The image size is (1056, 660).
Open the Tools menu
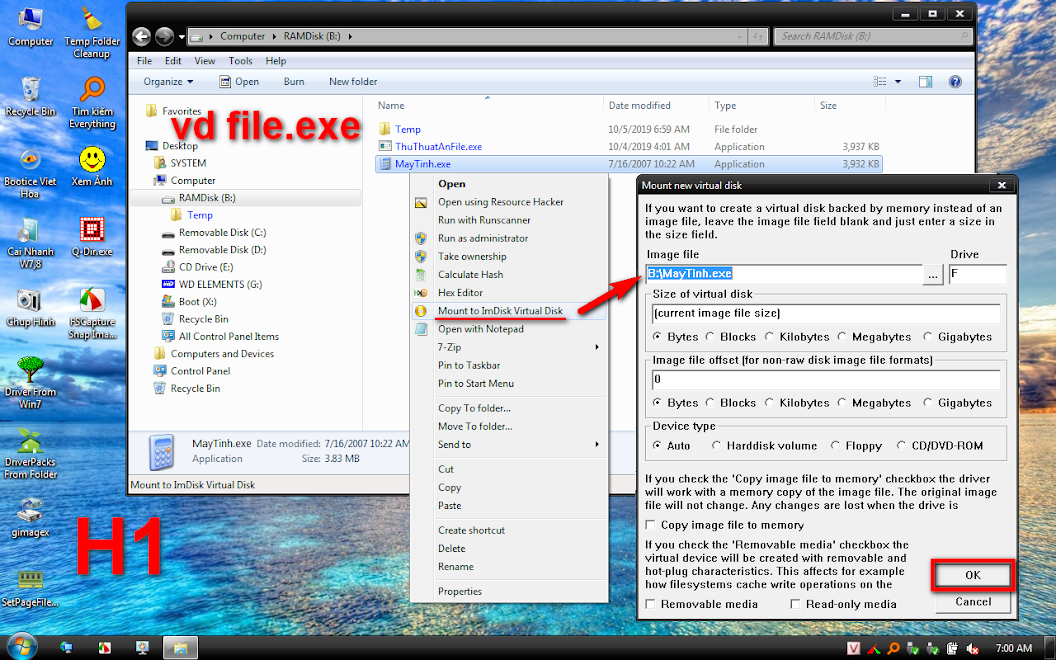pyautogui.click(x=240, y=61)
